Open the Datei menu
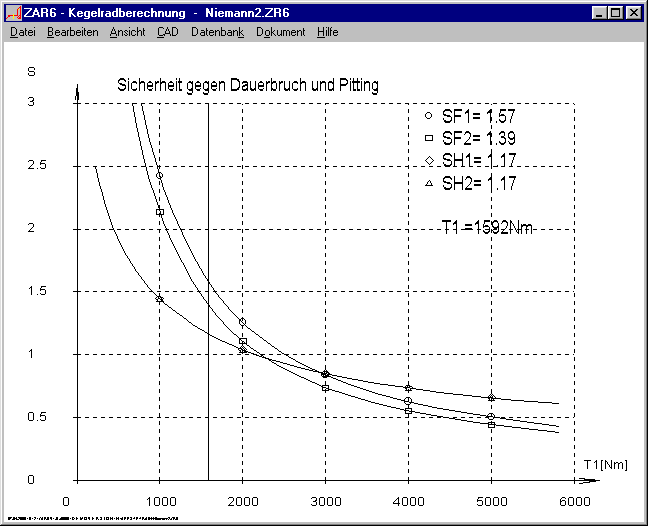The height and width of the screenshot is (526, 648). tap(22, 32)
